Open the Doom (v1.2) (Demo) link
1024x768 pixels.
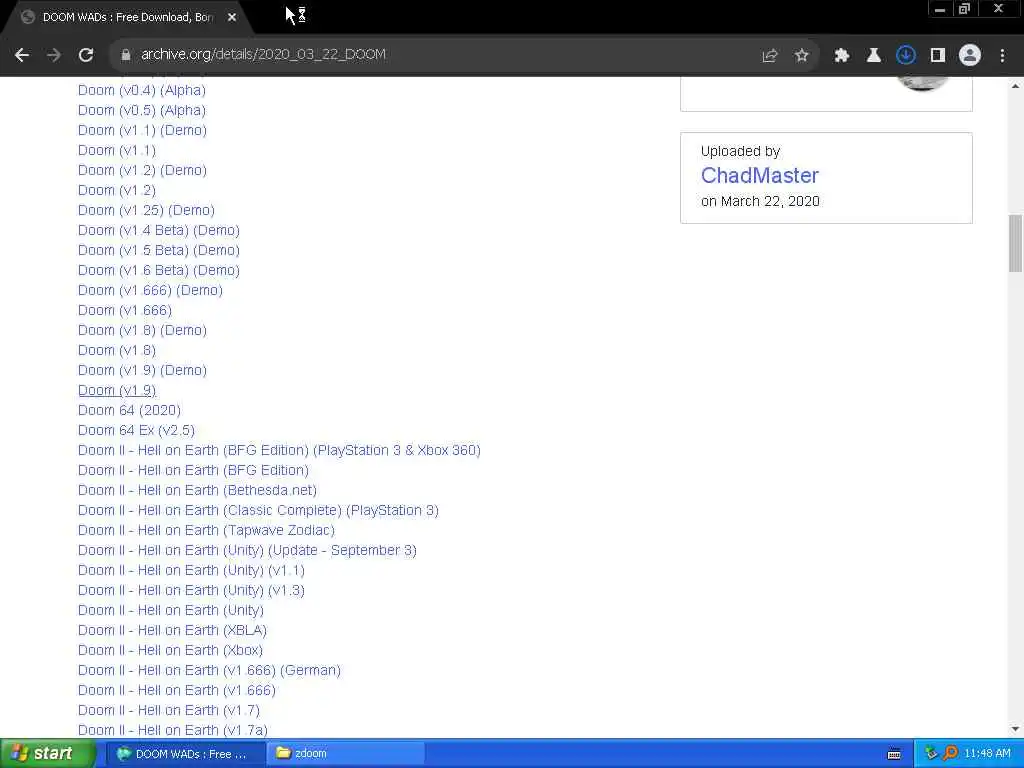coord(142,170)
